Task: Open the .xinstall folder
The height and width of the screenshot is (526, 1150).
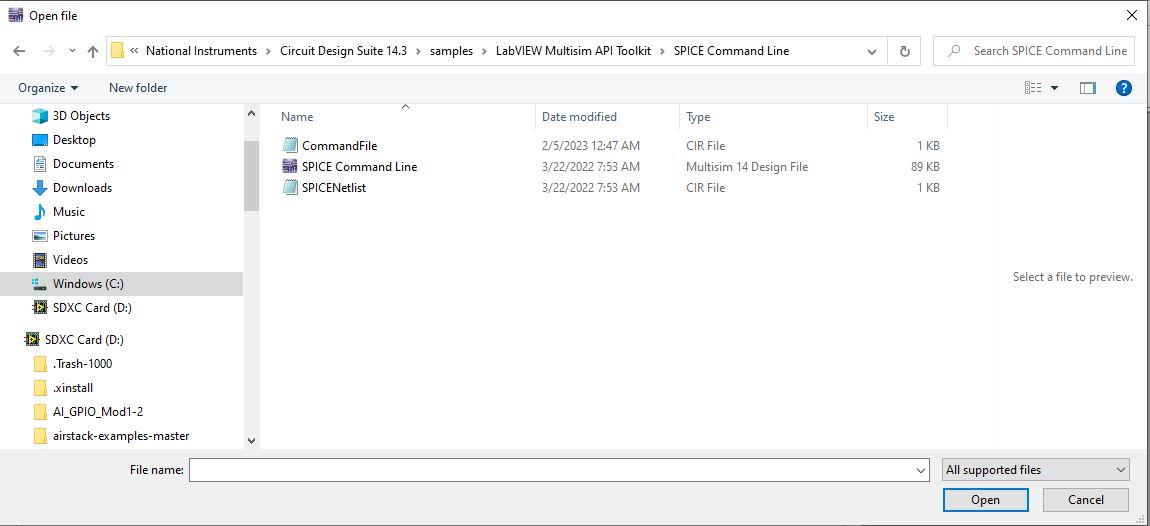Action: (73, 387)
